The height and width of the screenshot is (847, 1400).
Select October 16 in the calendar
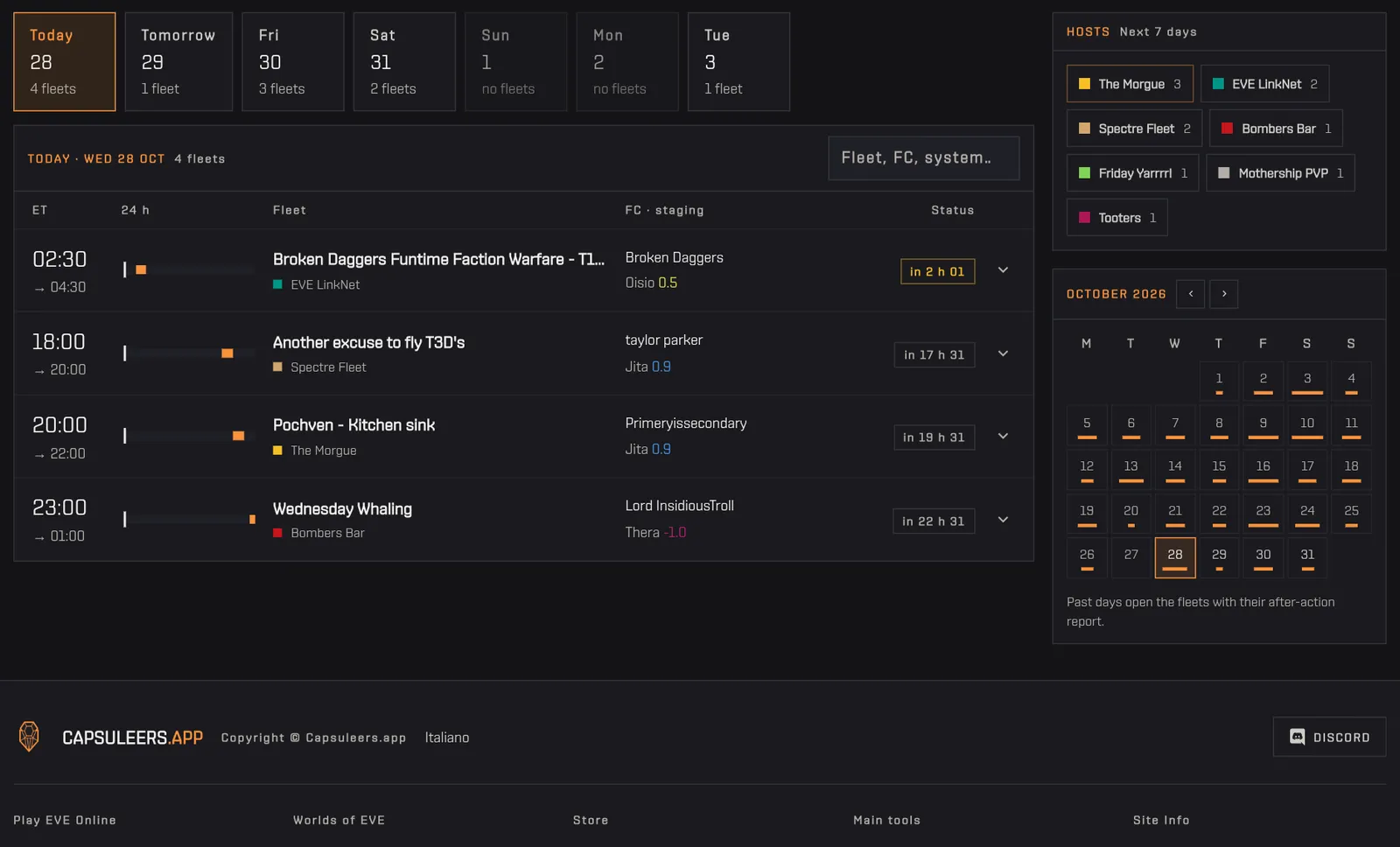click(1263, 468)
